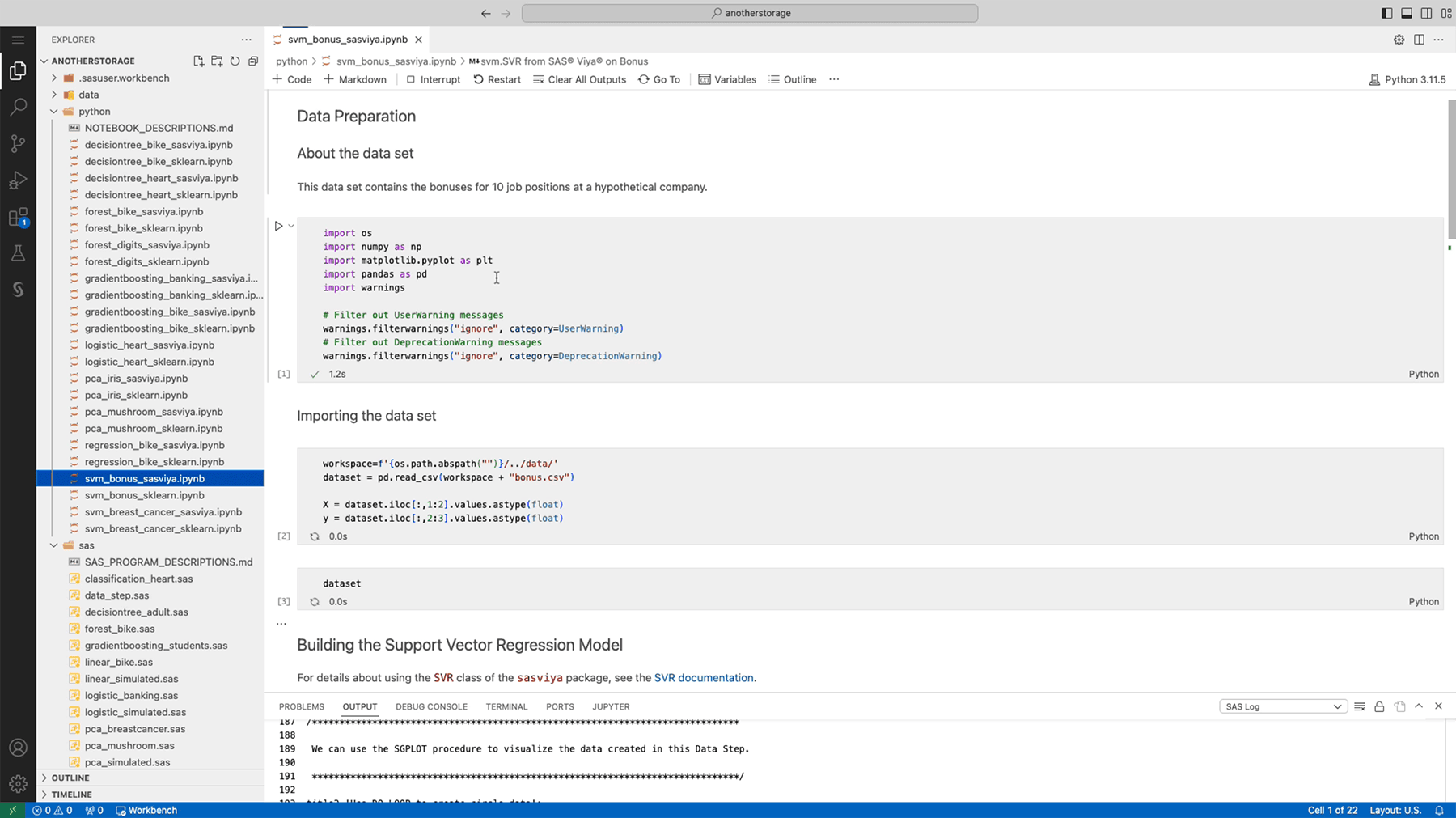Open notebook settings gear
Screen dimensions: 1456x818
coord(1398,39)
